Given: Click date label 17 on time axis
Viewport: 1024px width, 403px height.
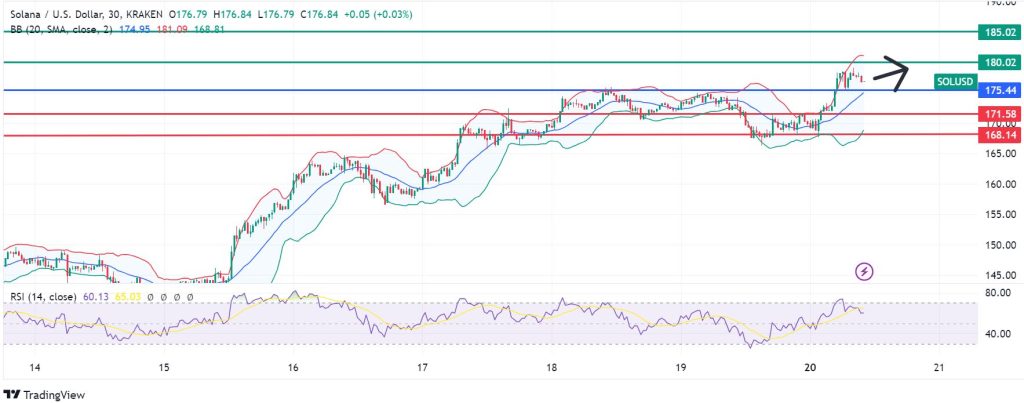Looking at the screenshot, I should click(422, 368).
